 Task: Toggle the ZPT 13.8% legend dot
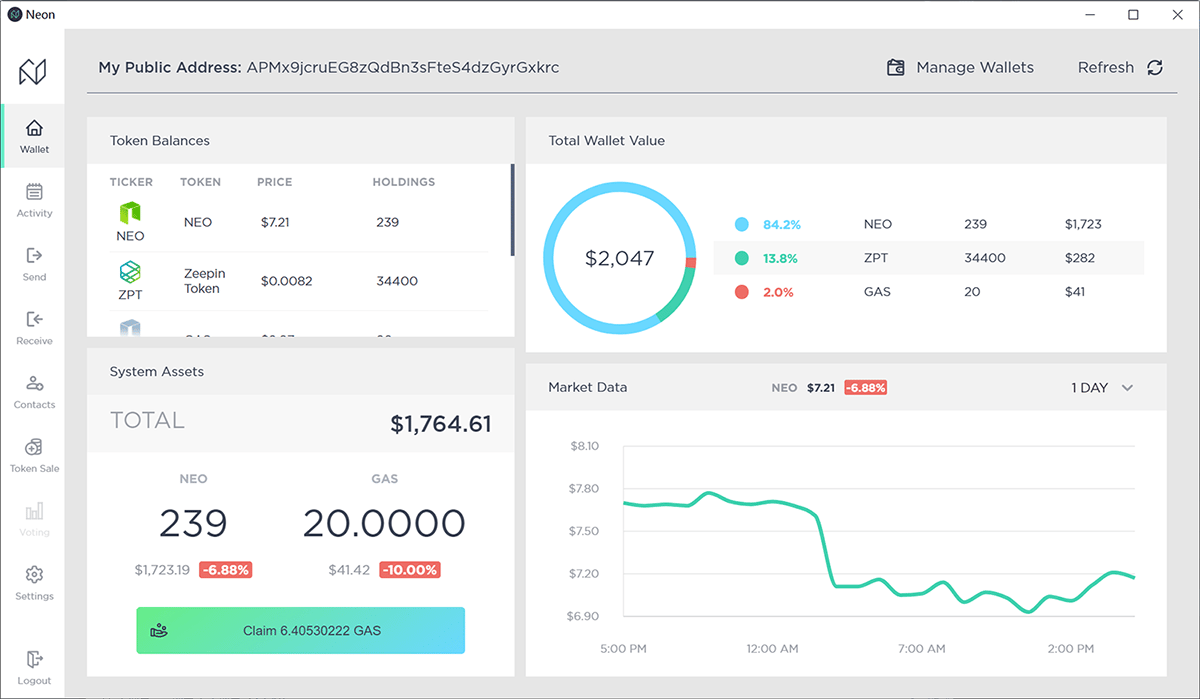tap(742, 258)
